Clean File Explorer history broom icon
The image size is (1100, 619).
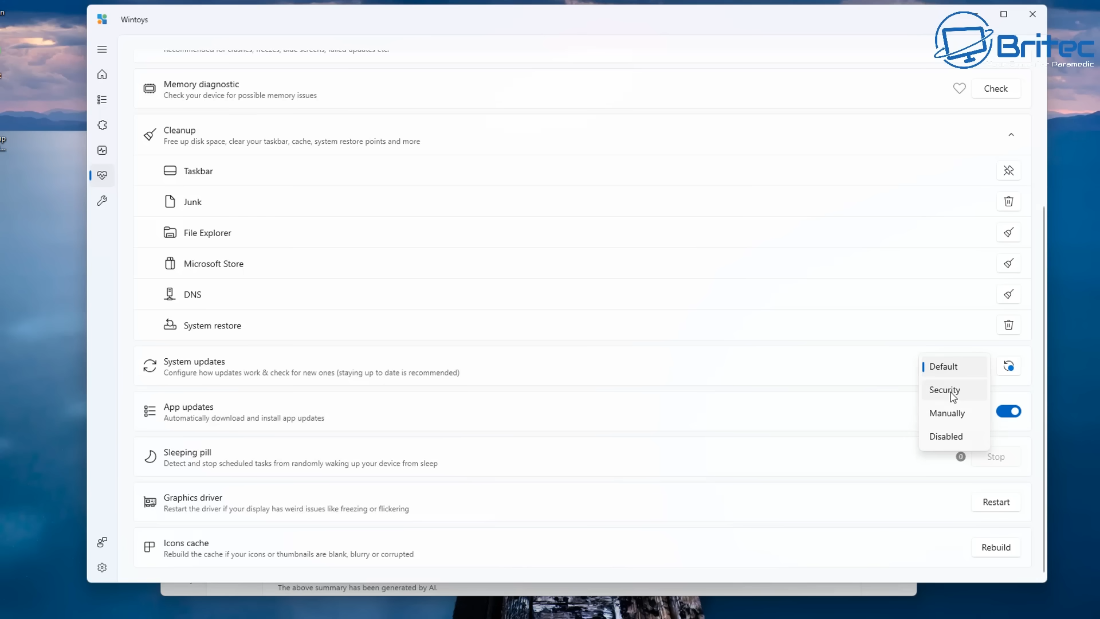pos(1008,232)
